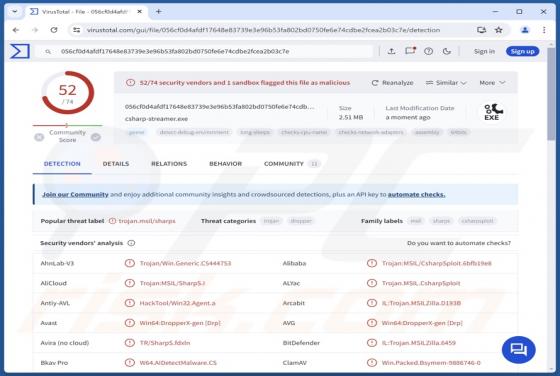Click the EXE file type icon
The width and height of the screenshot is (560, 376).
click(493, 112)
